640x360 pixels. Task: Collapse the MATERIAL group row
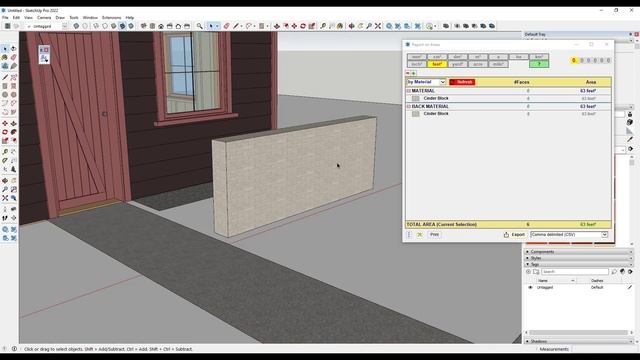[x=409, y=91]
